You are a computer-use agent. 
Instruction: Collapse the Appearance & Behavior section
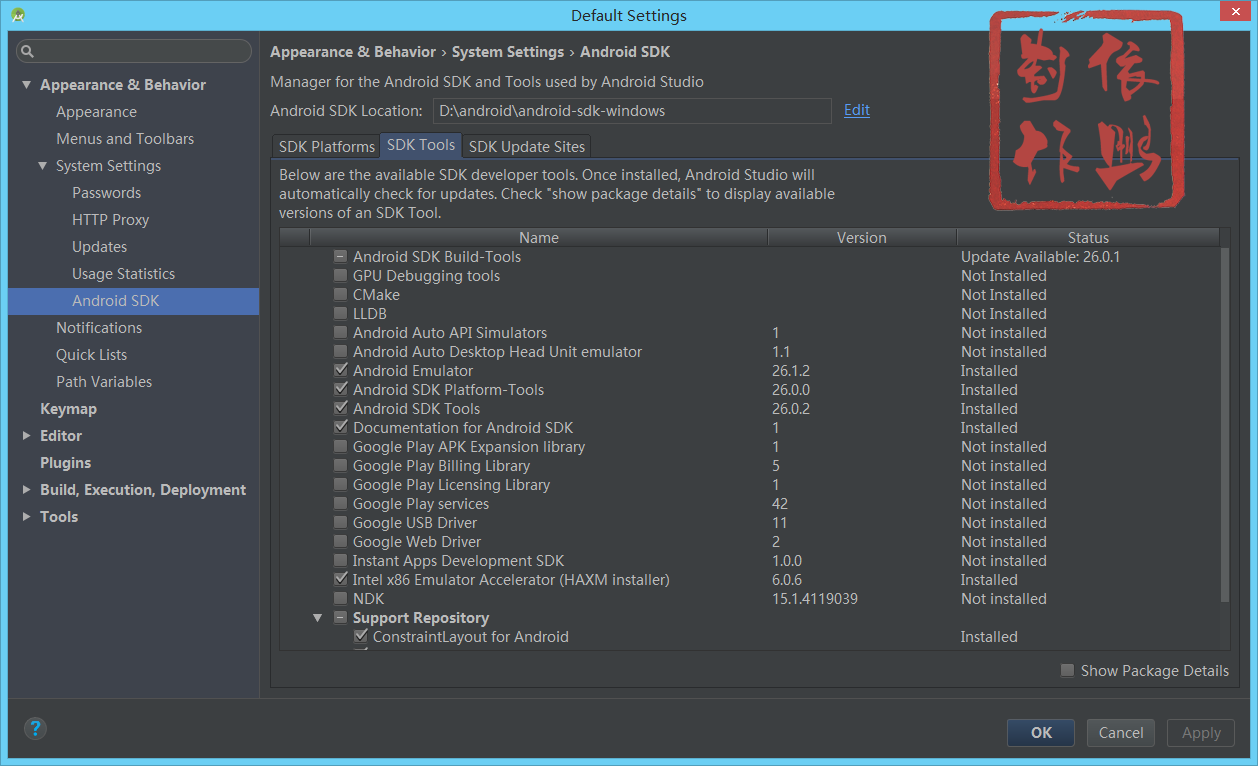point(26,85)
